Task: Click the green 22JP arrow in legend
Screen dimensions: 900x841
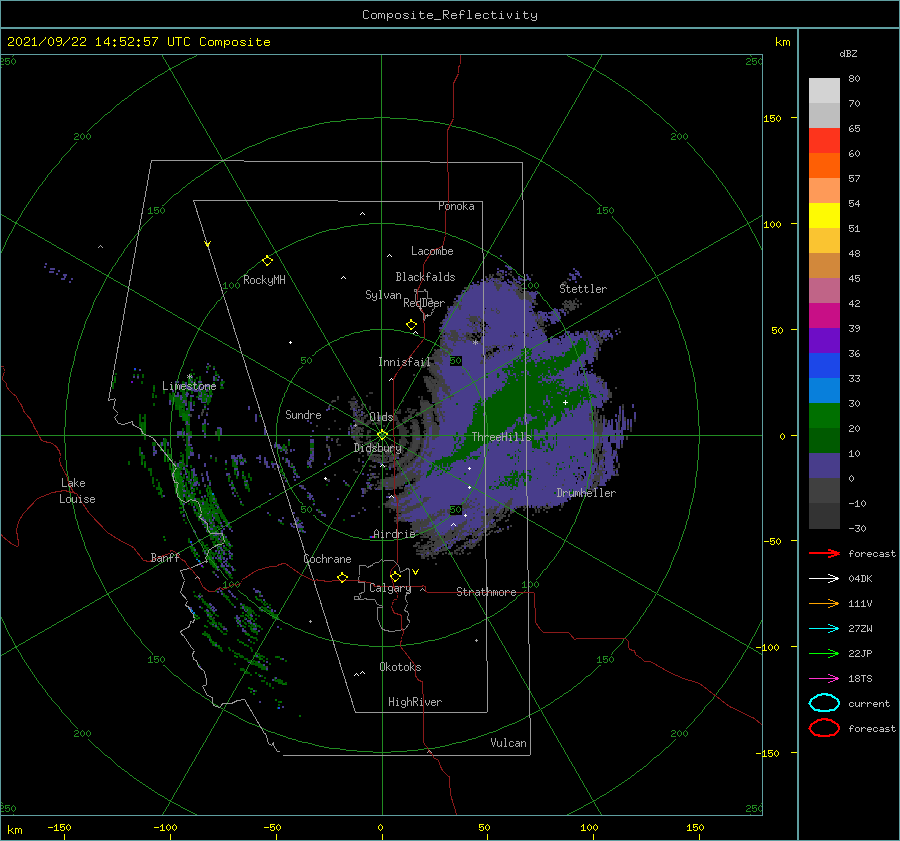Action: click(x=824, y=653)
